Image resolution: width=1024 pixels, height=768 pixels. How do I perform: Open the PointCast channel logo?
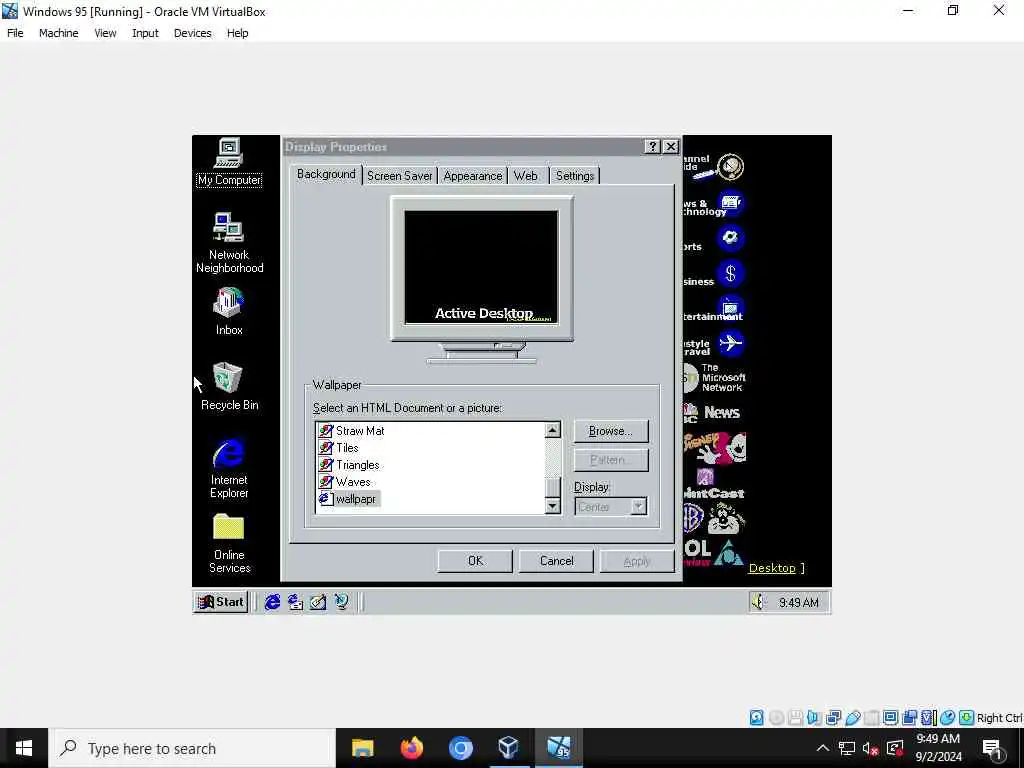pyautogui.click(x=714, y=486)
